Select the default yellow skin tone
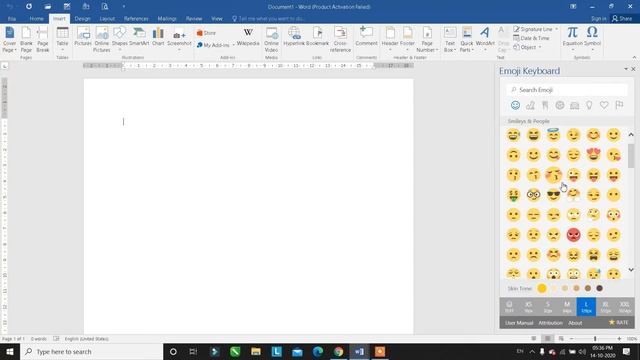This screenshot has height=360, width=640. pos(542,288)
